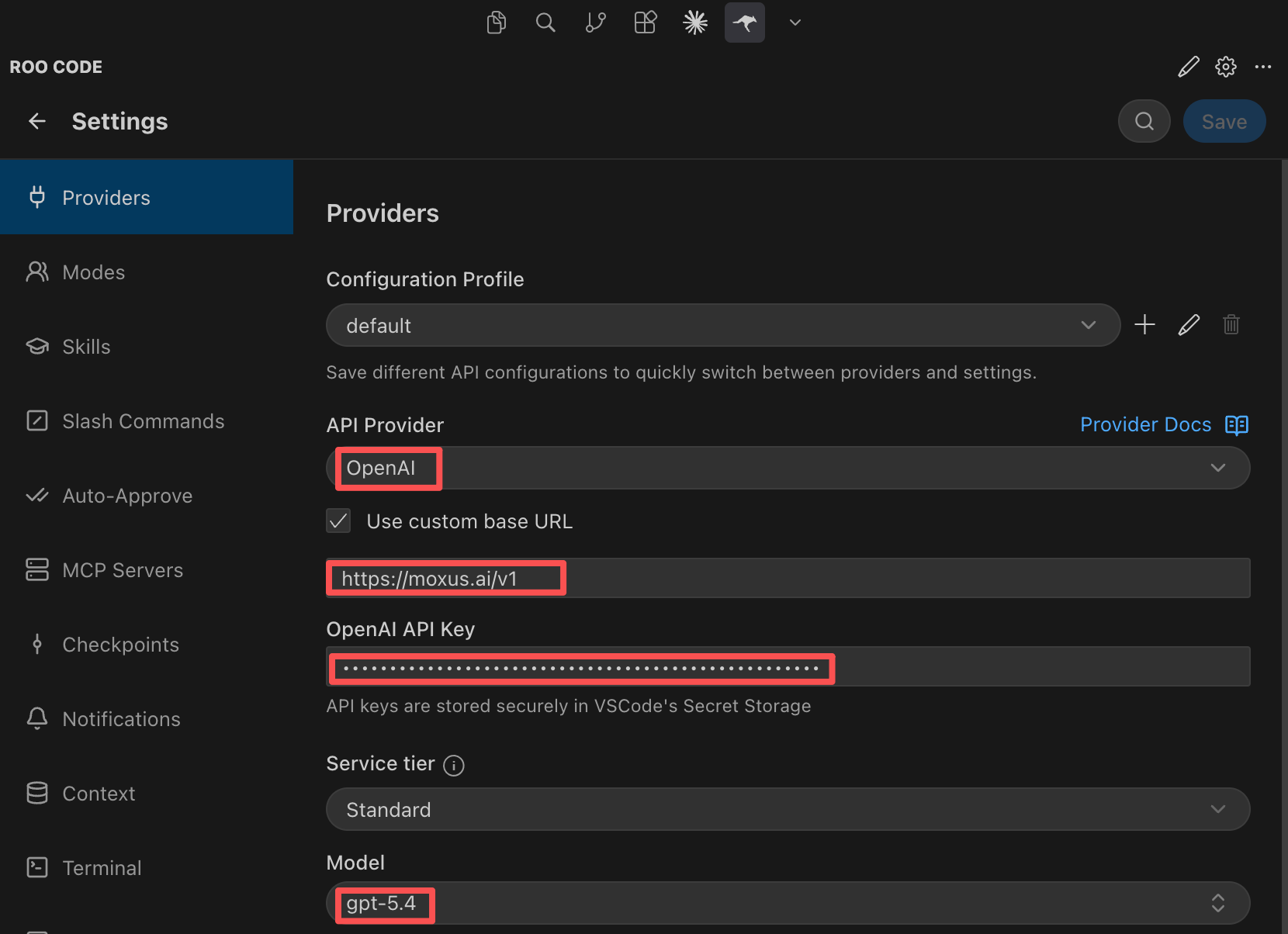The image size is (1288, 934).
Task: Expand the additional views chevron in activity bar
Action: pos(795,22)
